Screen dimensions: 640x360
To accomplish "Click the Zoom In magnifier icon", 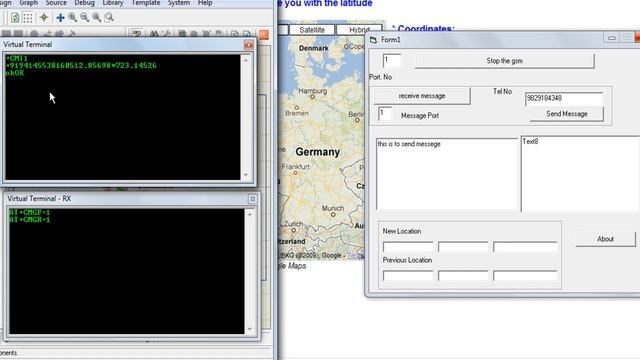I will point(73,18).
